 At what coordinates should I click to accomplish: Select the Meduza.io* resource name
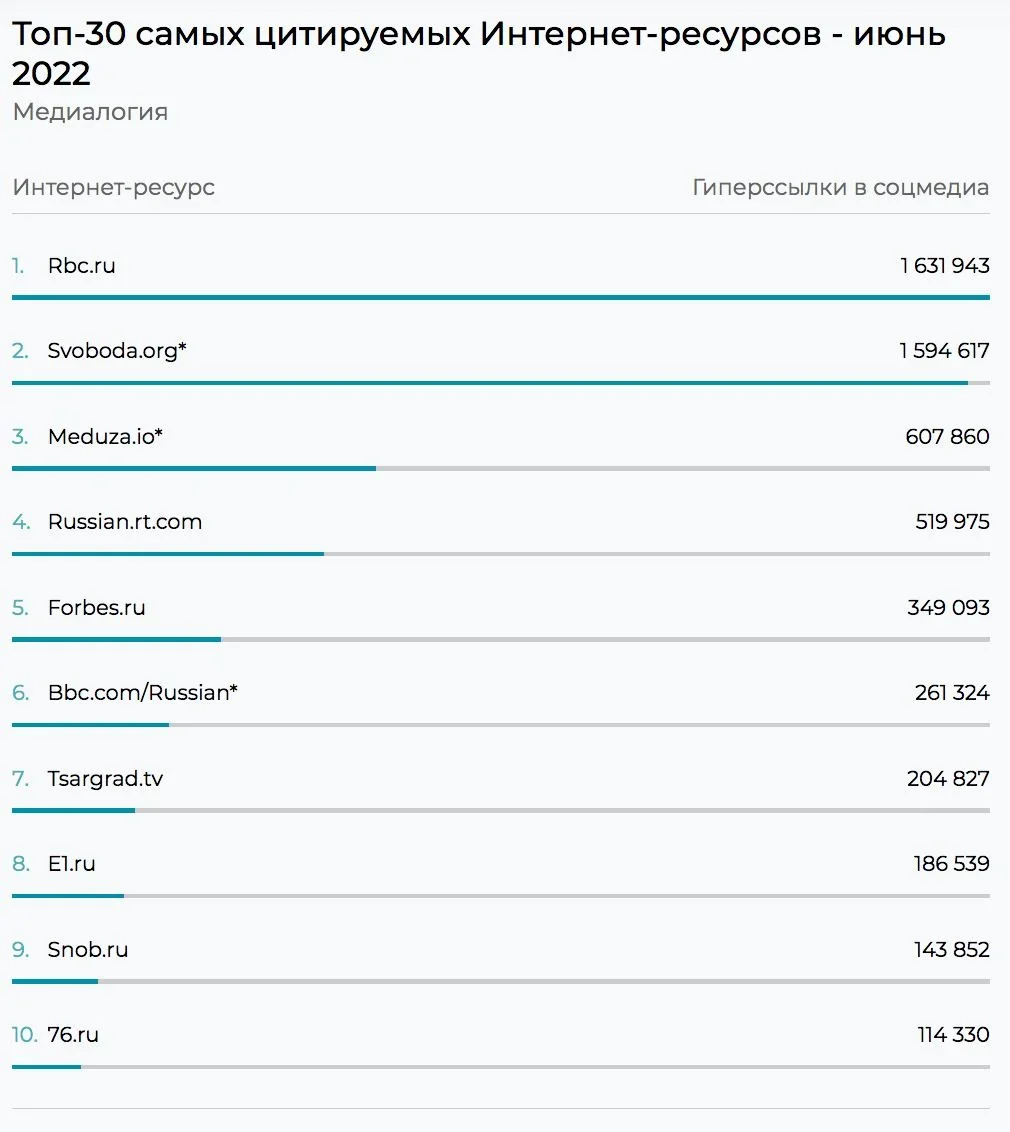click(x=105, y=437)
